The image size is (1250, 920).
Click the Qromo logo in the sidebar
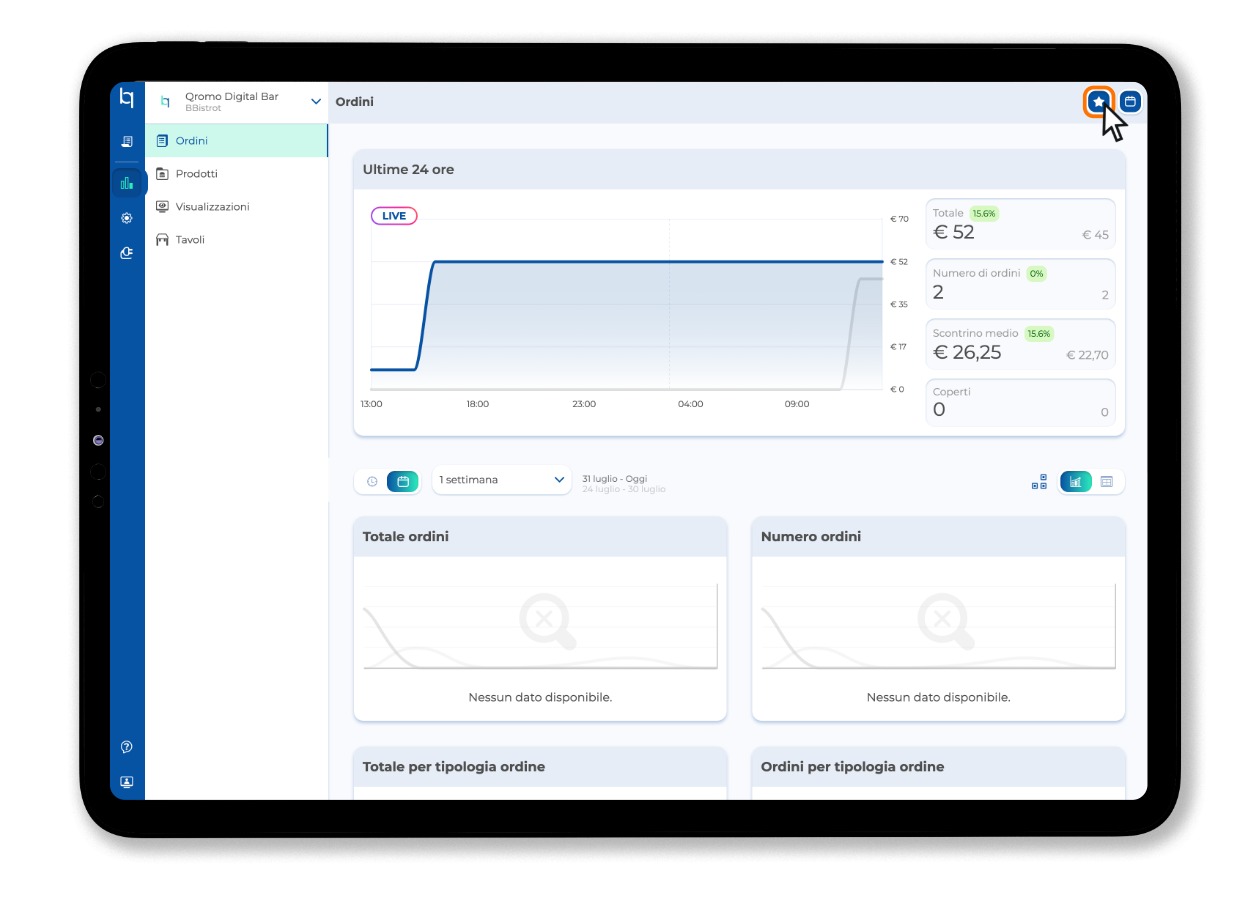127,98
